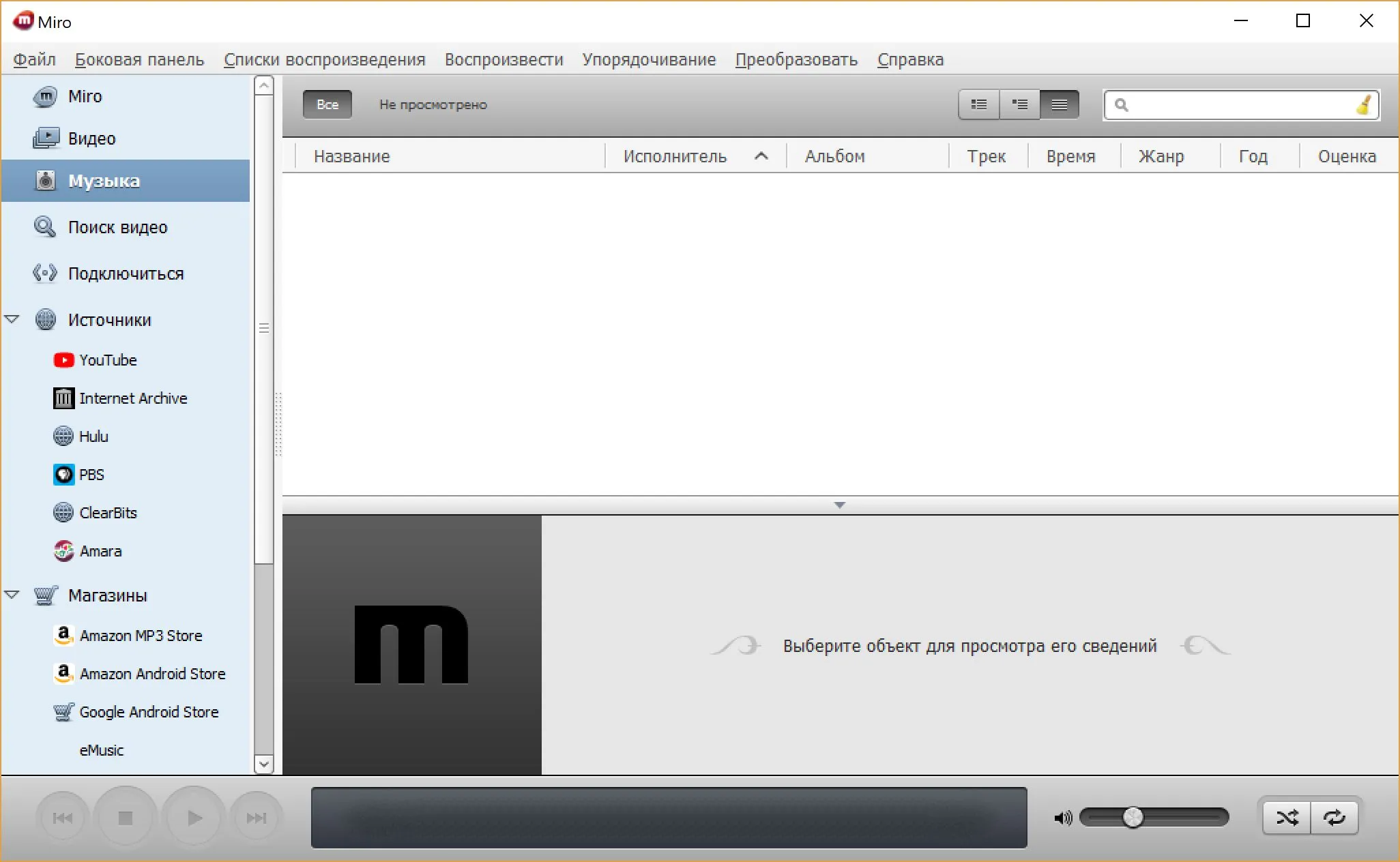1400x862 pixels.
Task: Open the Упорядочивание menu
Action: [649, 60]
